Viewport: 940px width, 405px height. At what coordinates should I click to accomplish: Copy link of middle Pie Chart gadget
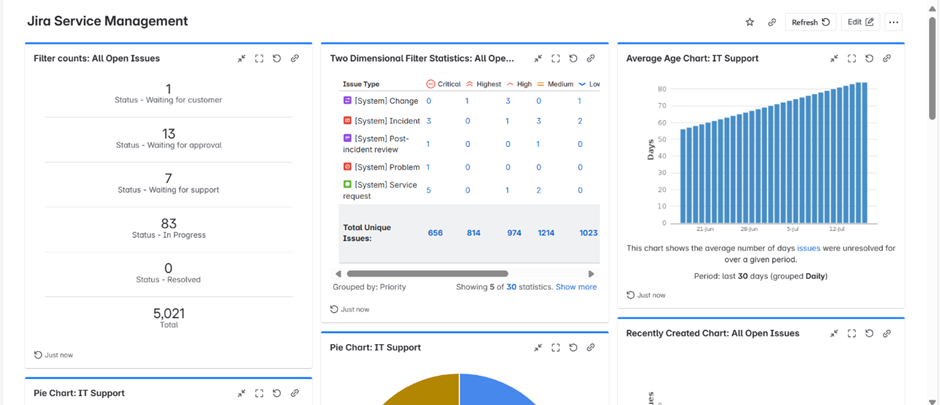(590, 347)
